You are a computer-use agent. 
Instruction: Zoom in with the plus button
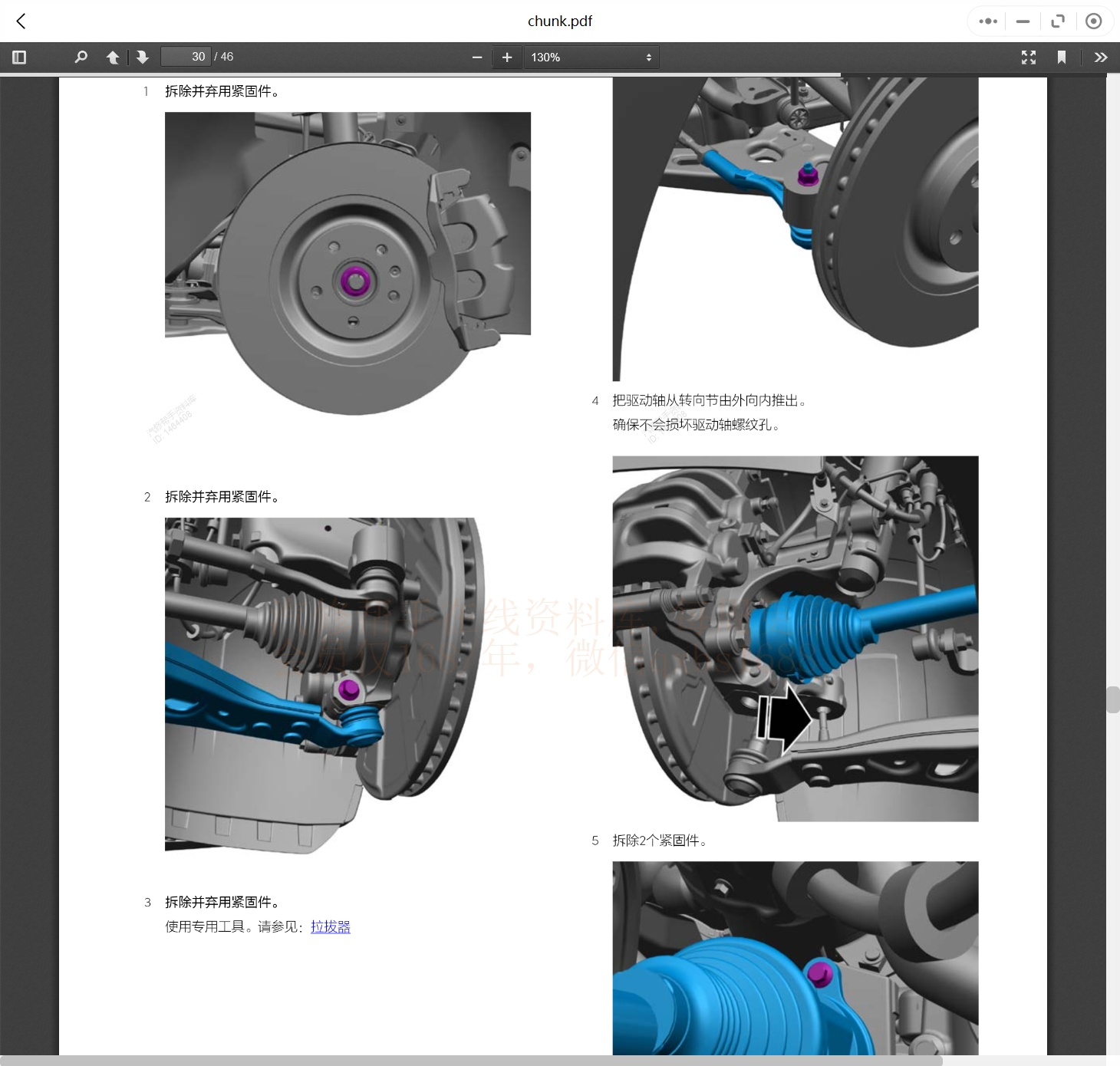[507, 58]
